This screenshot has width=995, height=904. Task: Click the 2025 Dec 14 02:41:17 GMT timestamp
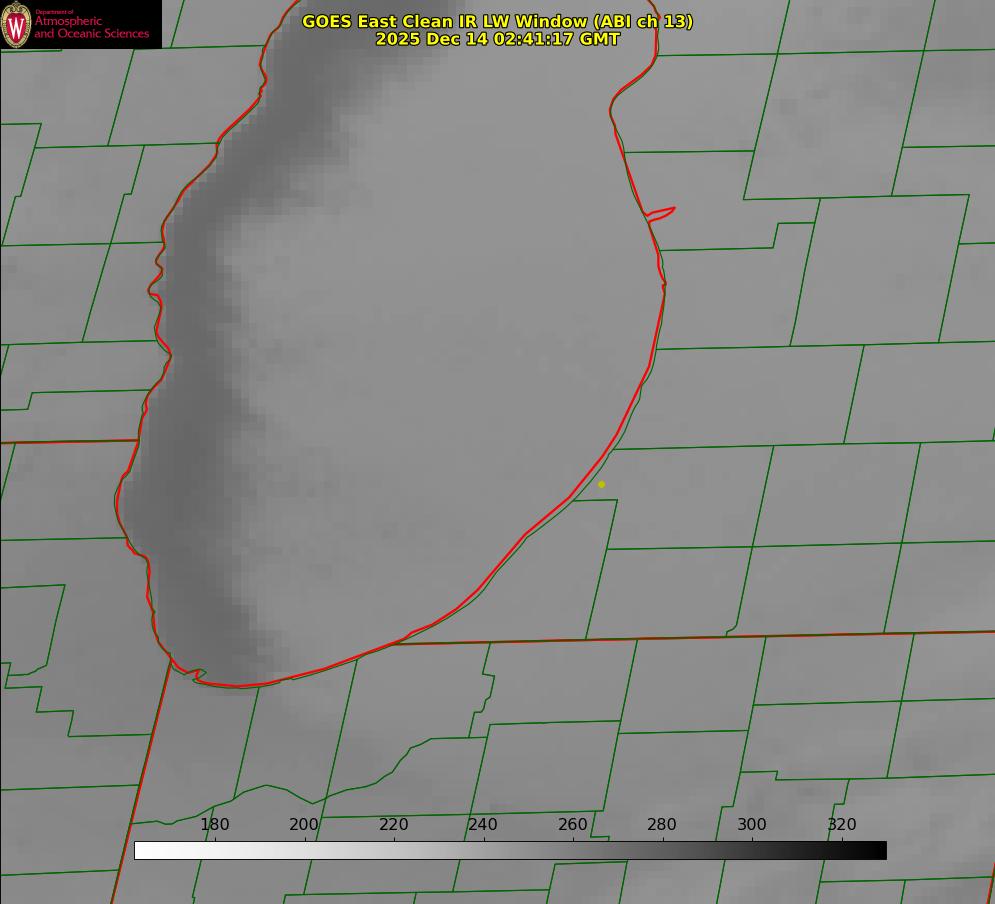click(x=498, y=39)
